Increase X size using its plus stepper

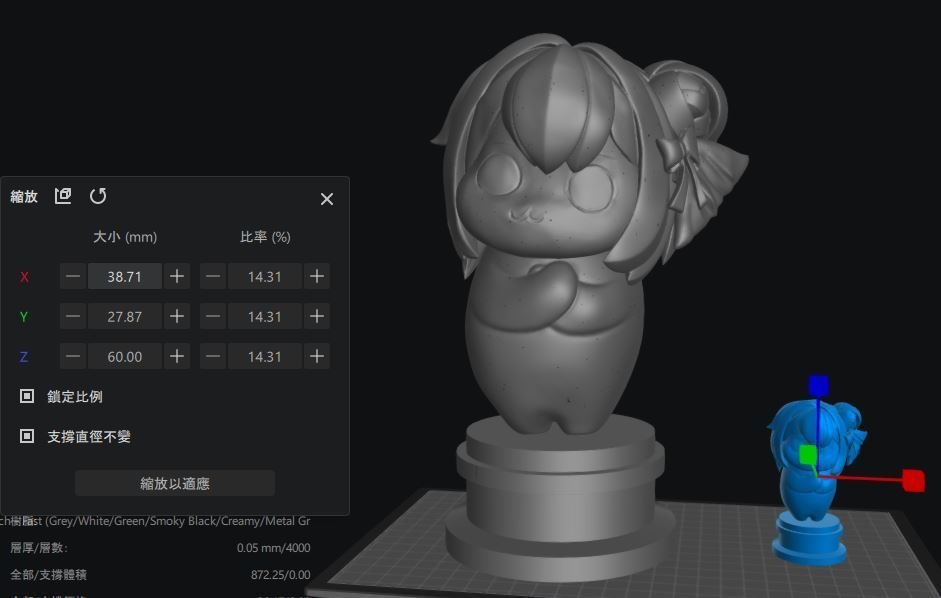point(176,276)
